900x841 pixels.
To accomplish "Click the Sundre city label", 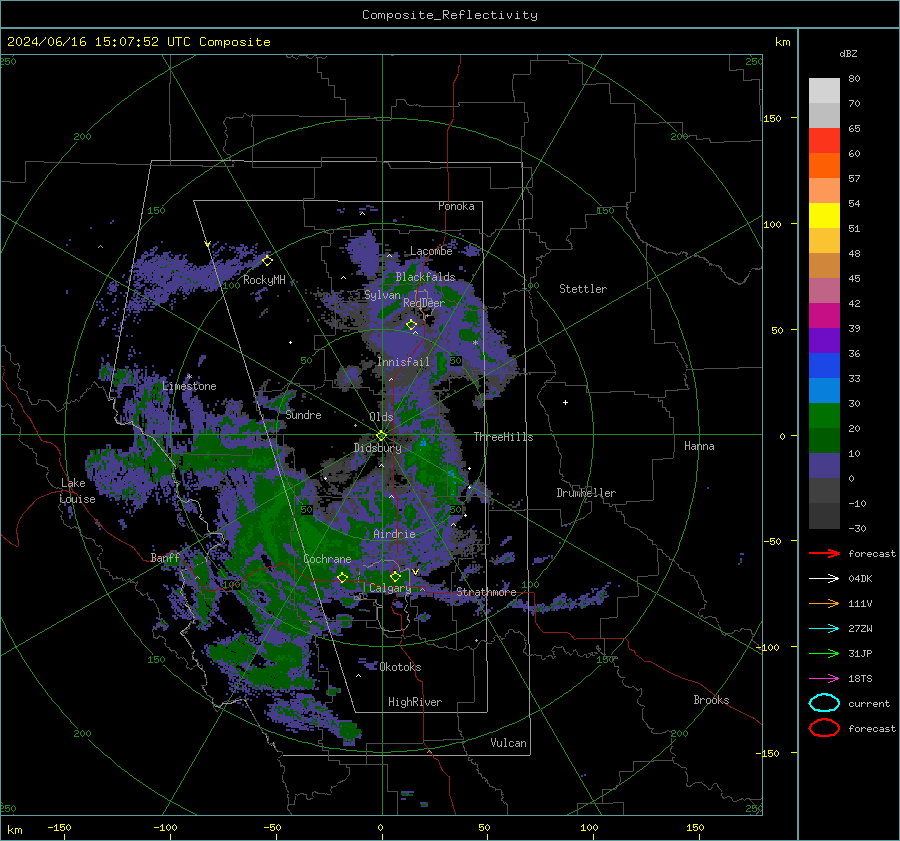I will (304, 415).
